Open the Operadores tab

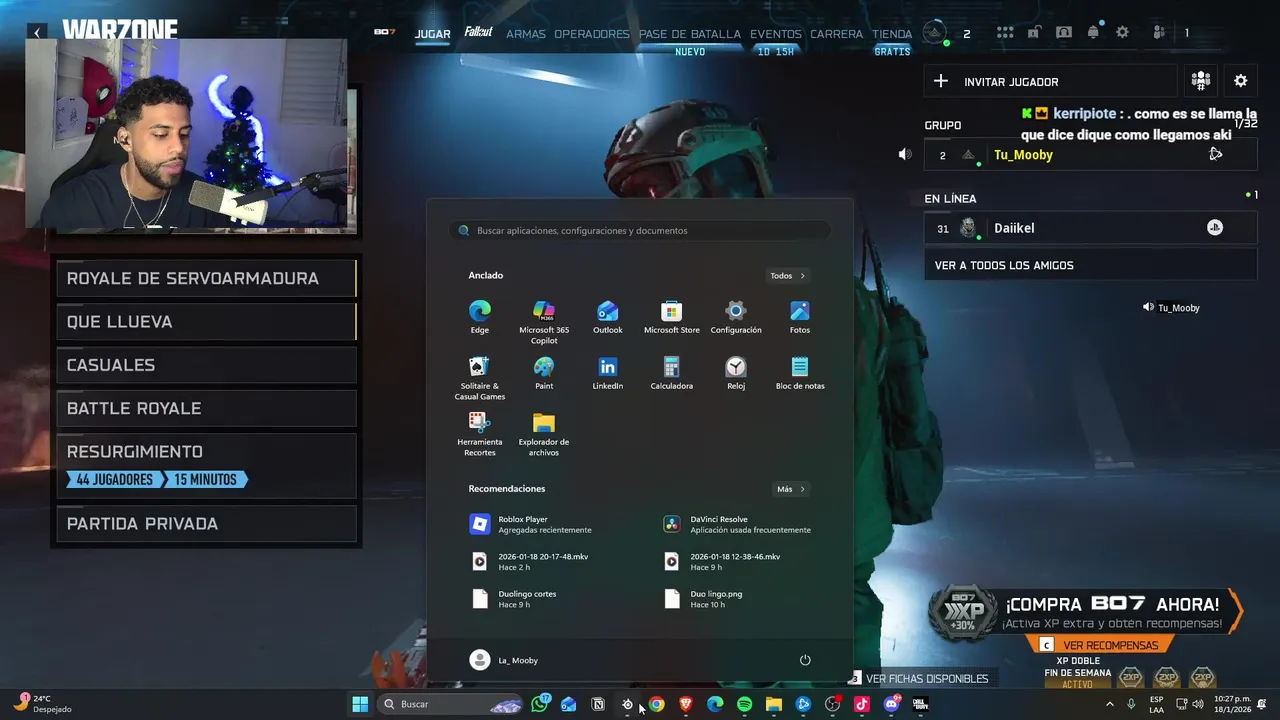[592, 34]
